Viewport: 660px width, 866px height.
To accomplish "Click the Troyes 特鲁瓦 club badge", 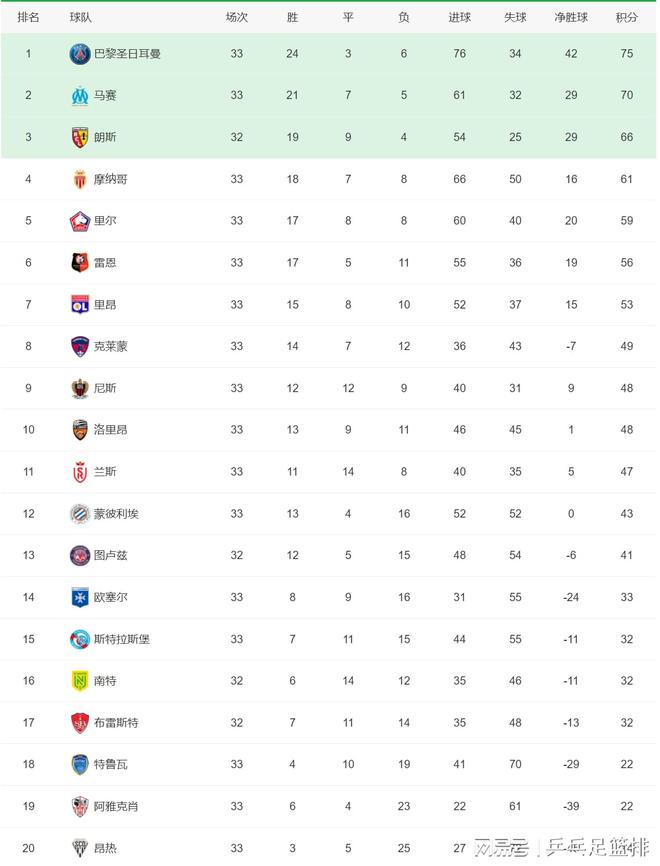I will [80, 764].
